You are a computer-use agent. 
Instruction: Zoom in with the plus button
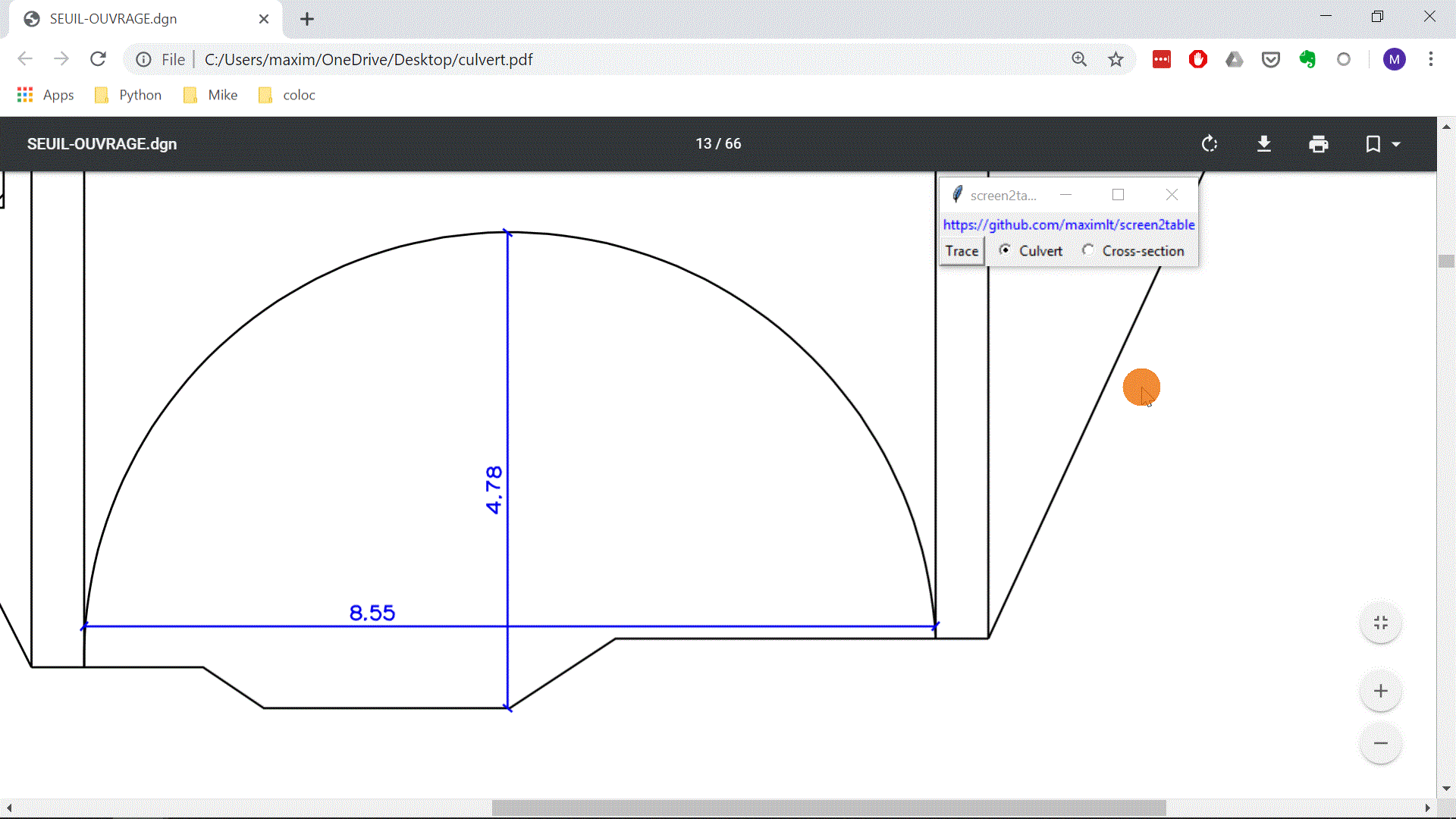[x=1380, y=691]
